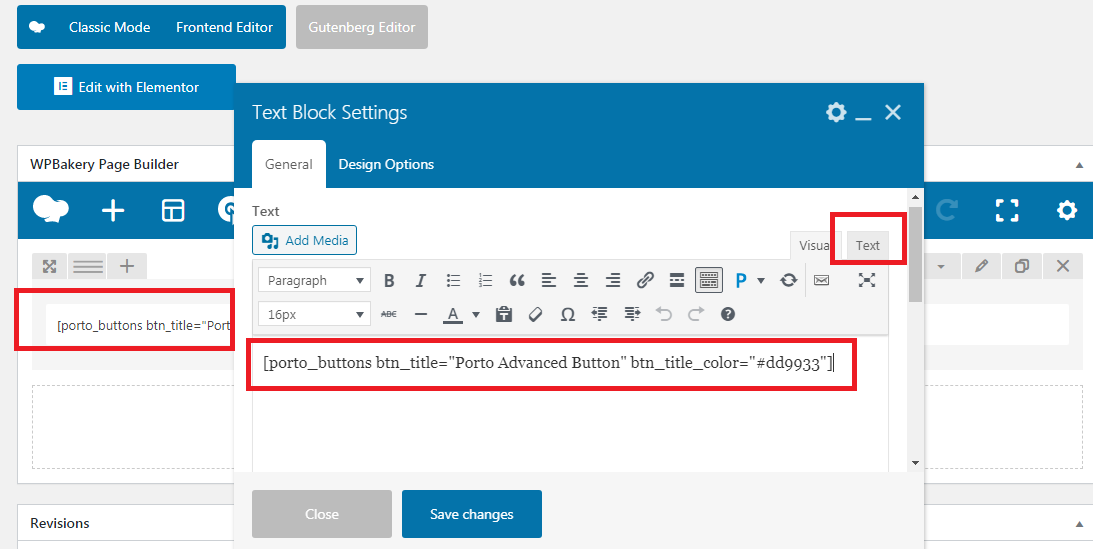Open keyboard shortcuts help

pos(728,314)
